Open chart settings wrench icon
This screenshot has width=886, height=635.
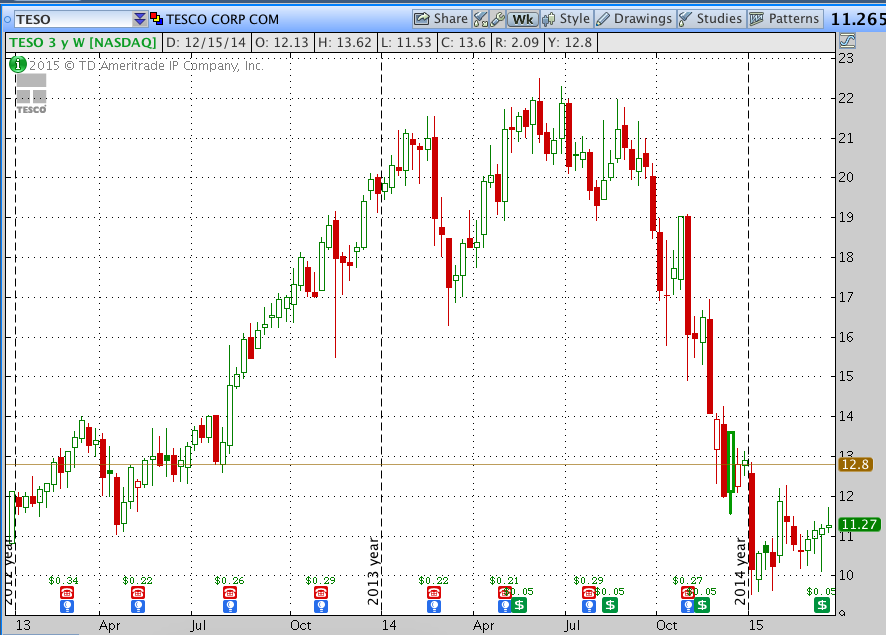click(497, 19)
